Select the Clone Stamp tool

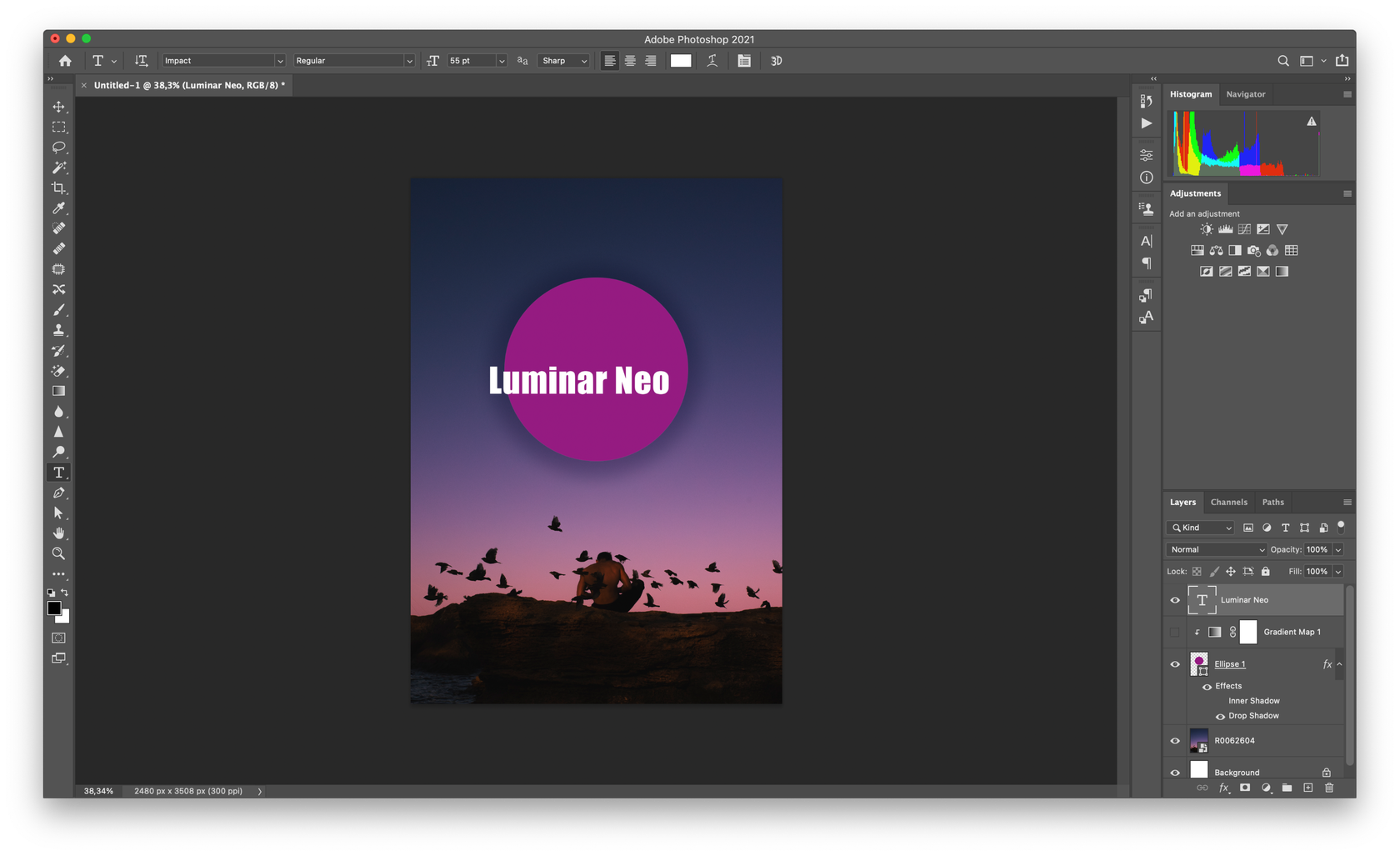coord(58,330)
